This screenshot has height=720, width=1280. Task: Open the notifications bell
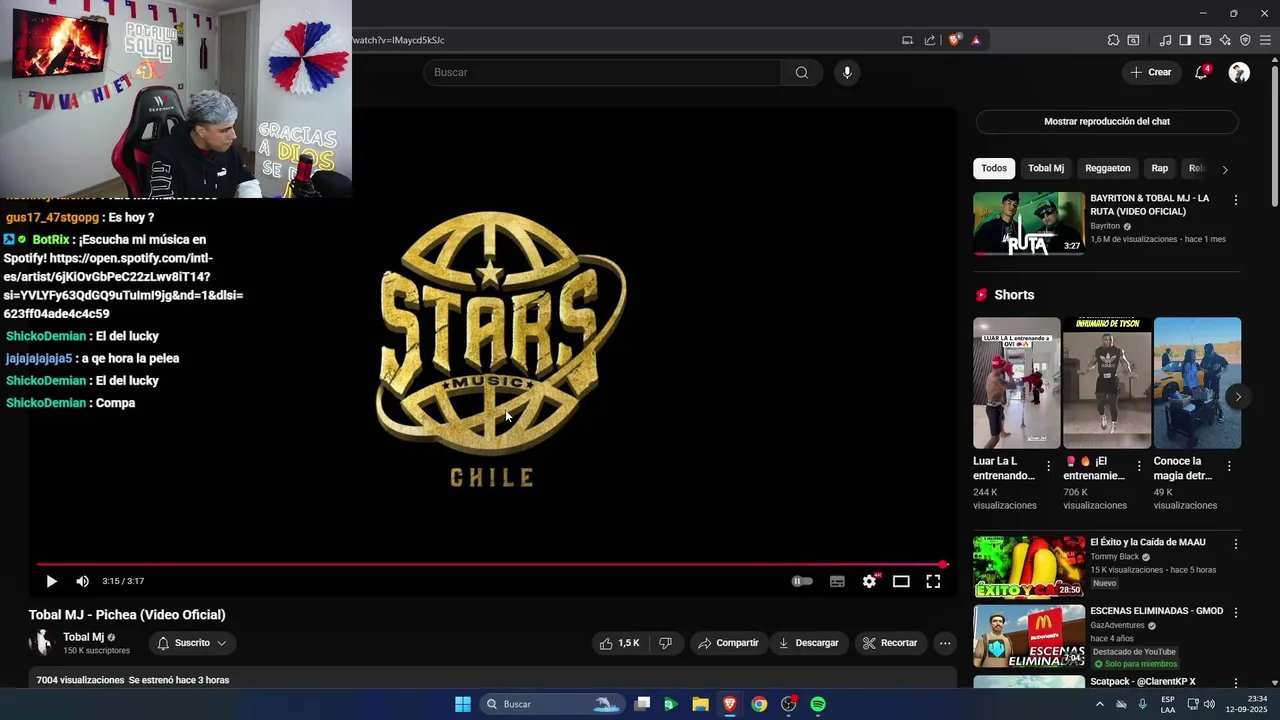point(1201,72)
